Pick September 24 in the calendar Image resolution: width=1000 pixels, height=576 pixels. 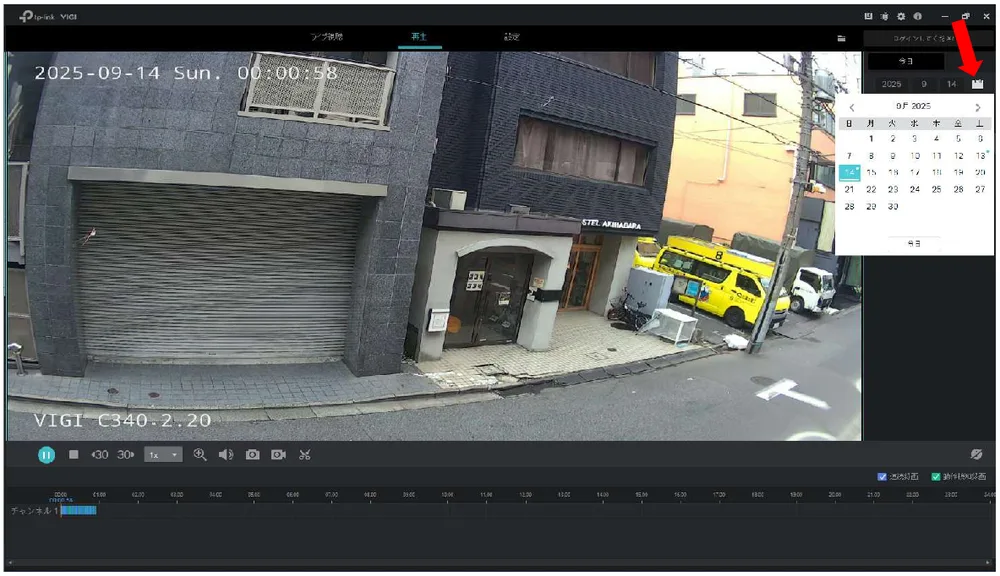(915, 189)
